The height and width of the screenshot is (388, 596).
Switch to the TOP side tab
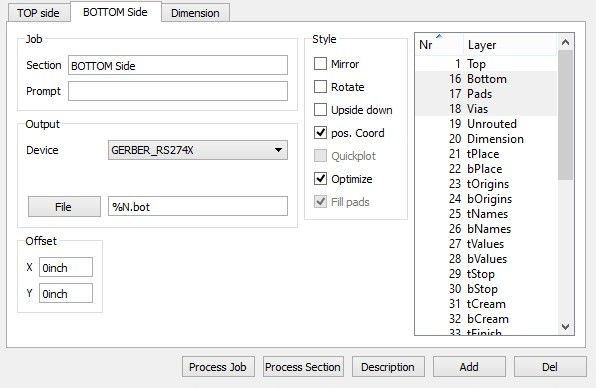(x=38, y=13)
